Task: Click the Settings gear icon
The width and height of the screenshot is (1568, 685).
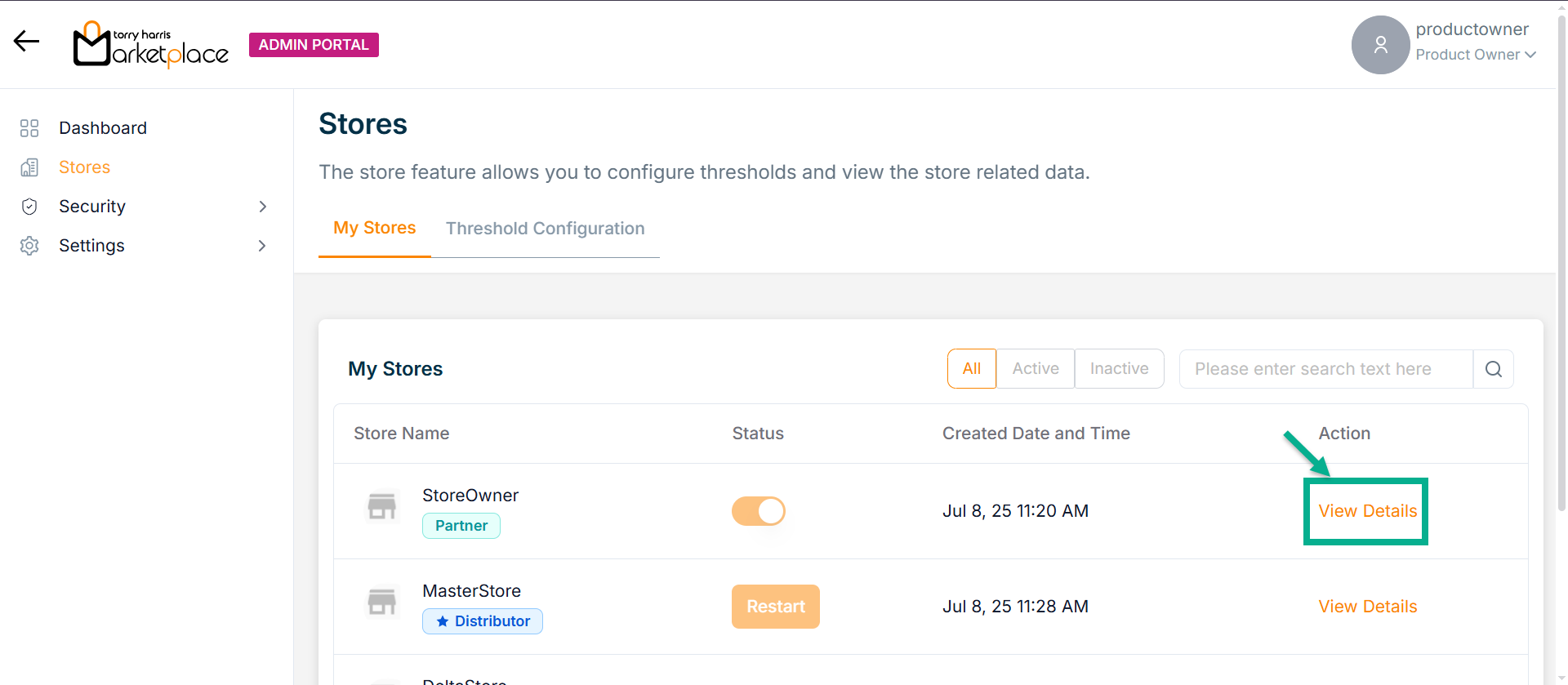Action: pyautogui.click(x=29, y=246)
